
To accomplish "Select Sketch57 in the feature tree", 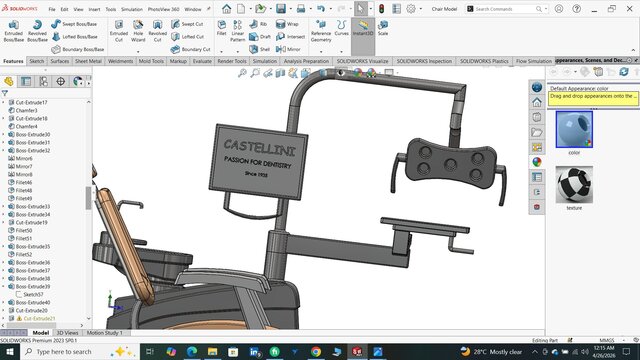I will pos(33,294).
